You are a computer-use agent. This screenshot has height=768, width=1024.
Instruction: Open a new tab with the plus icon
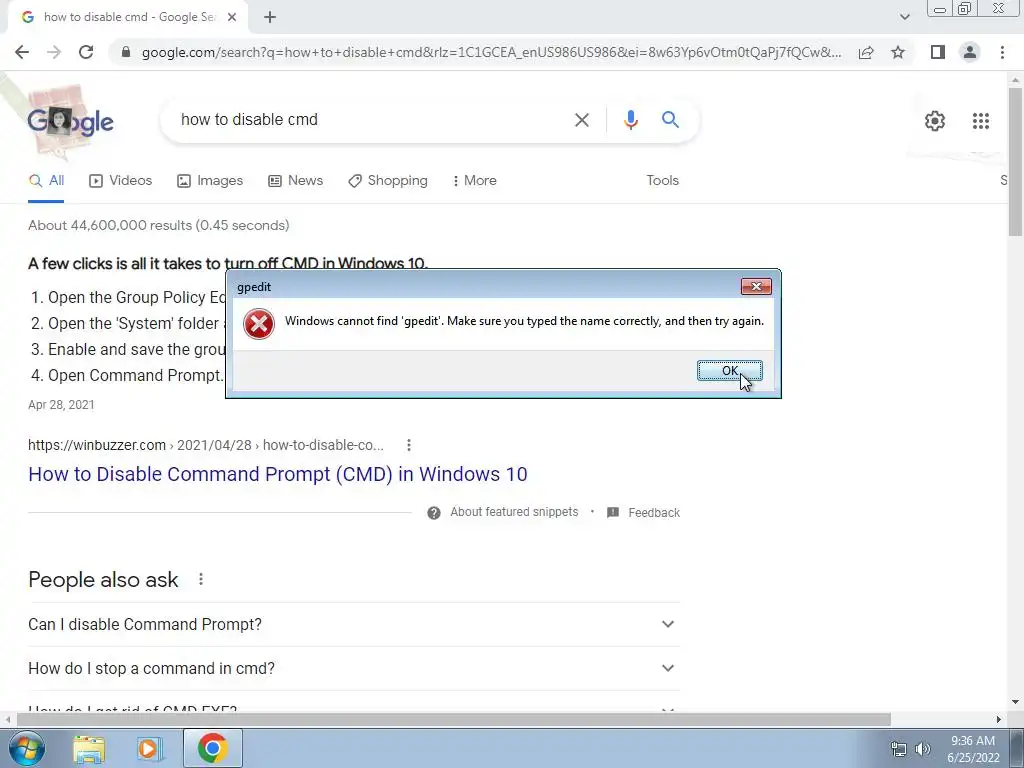point(270,17)
